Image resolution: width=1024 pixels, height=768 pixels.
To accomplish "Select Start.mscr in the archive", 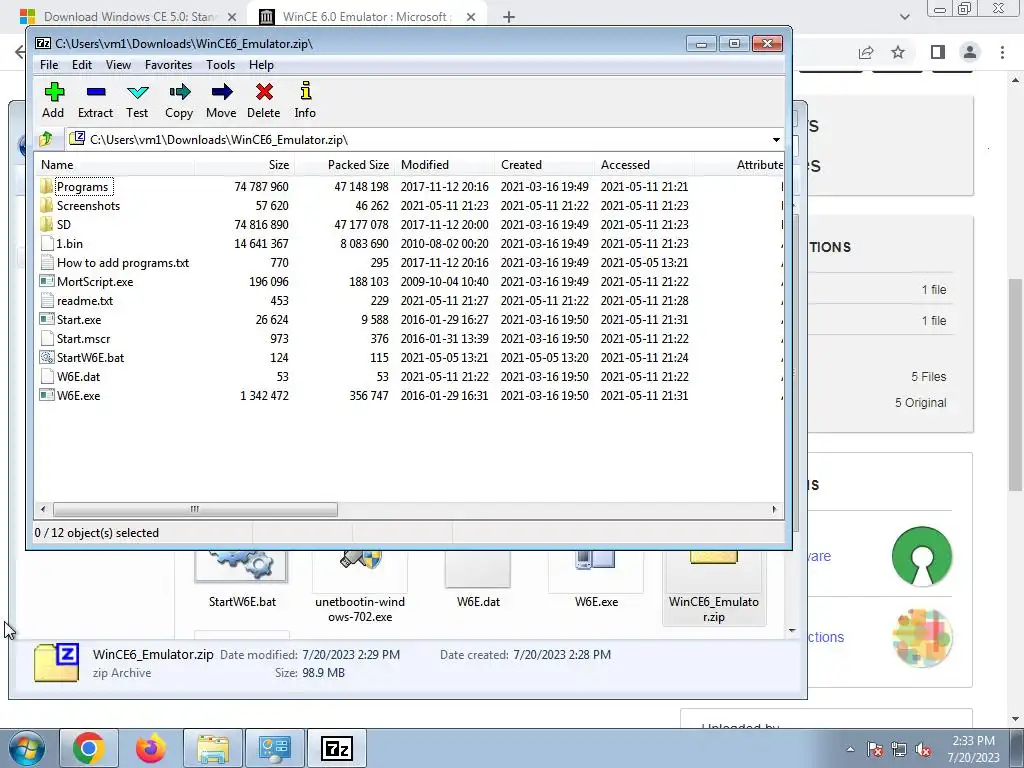I will [84, 338].
